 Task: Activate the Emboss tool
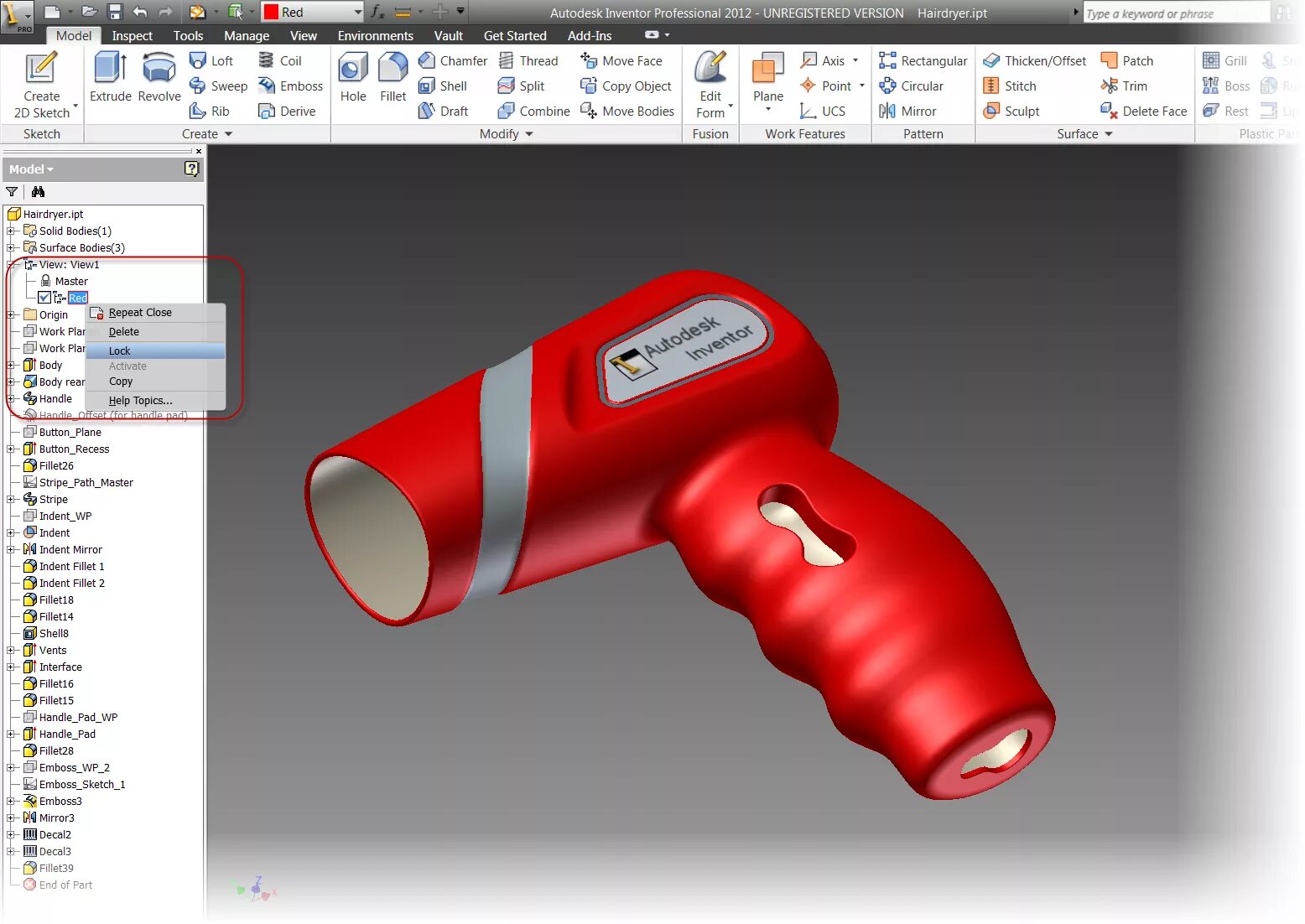pyautogui.click(x=290, y=86)
